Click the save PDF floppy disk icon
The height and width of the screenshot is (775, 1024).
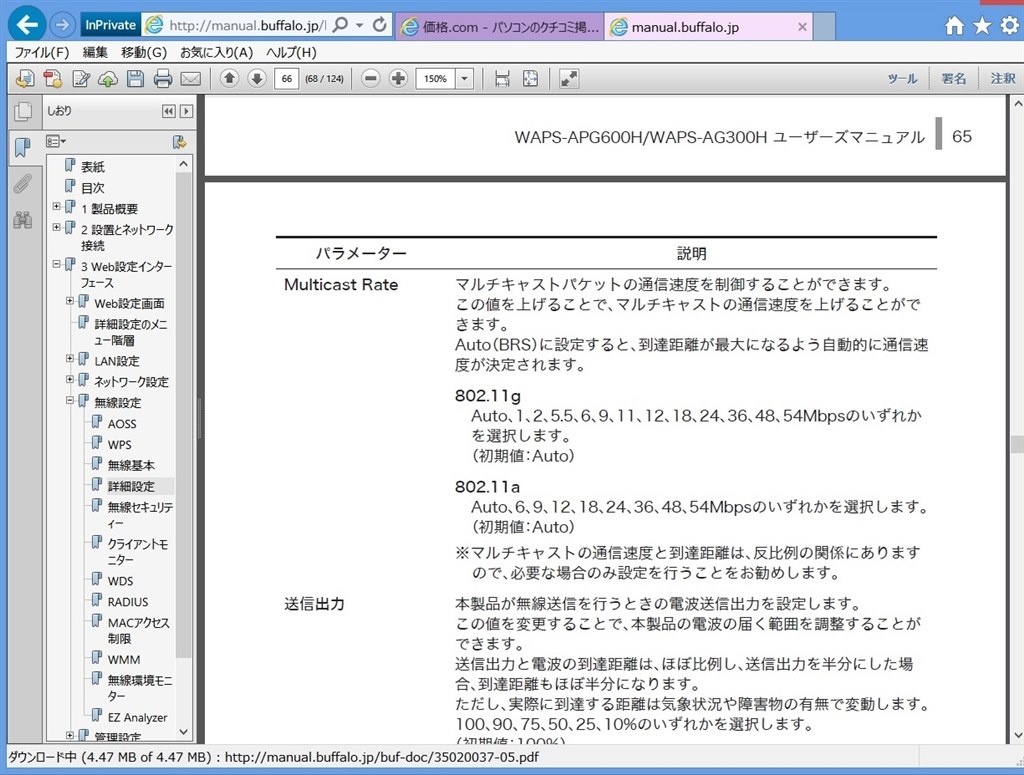coord(135,79)
